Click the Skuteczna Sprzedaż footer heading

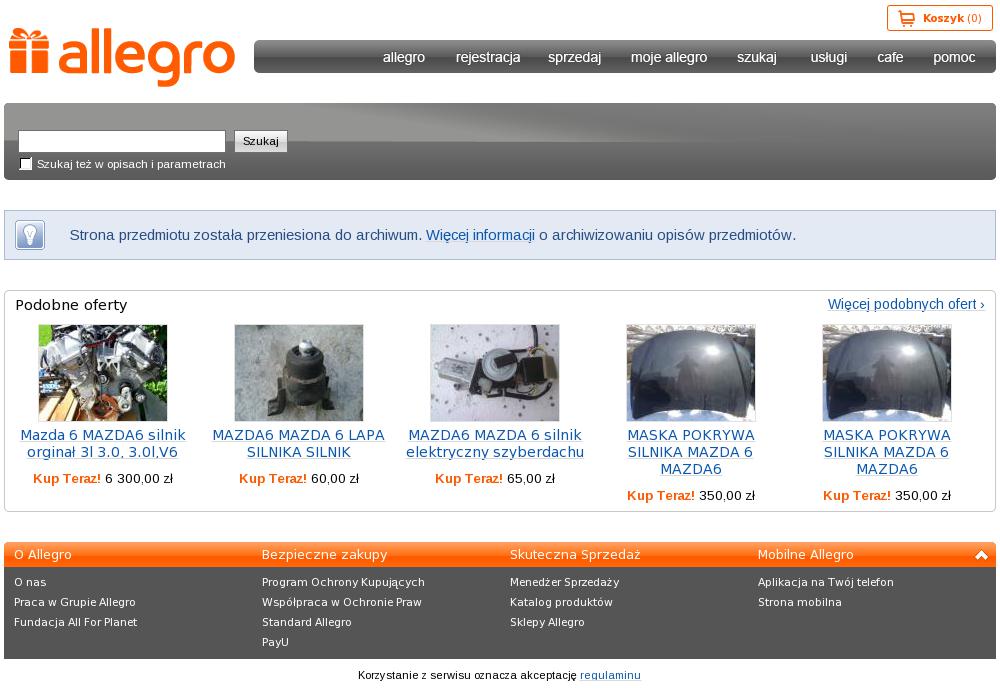coord(575,555)
